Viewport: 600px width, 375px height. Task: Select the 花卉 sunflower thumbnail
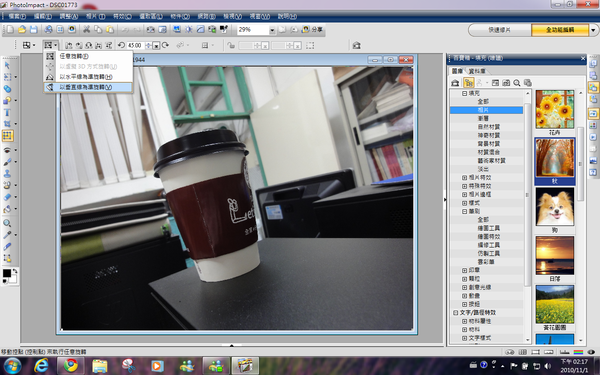click(x=554, y=109)
